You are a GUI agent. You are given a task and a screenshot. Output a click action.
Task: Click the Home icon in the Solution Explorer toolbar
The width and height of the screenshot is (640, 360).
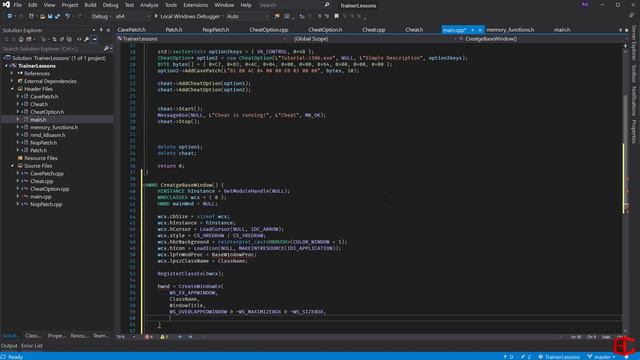[21, 39]
